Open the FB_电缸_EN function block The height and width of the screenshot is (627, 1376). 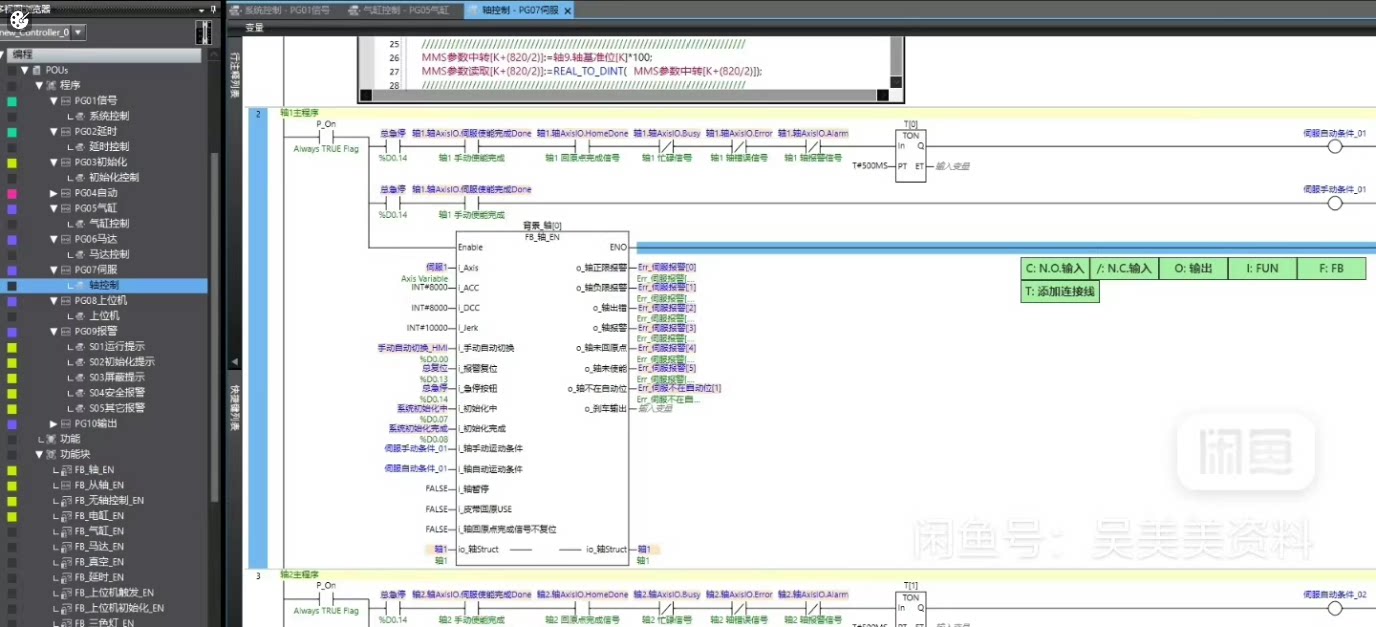click(99, 516)
